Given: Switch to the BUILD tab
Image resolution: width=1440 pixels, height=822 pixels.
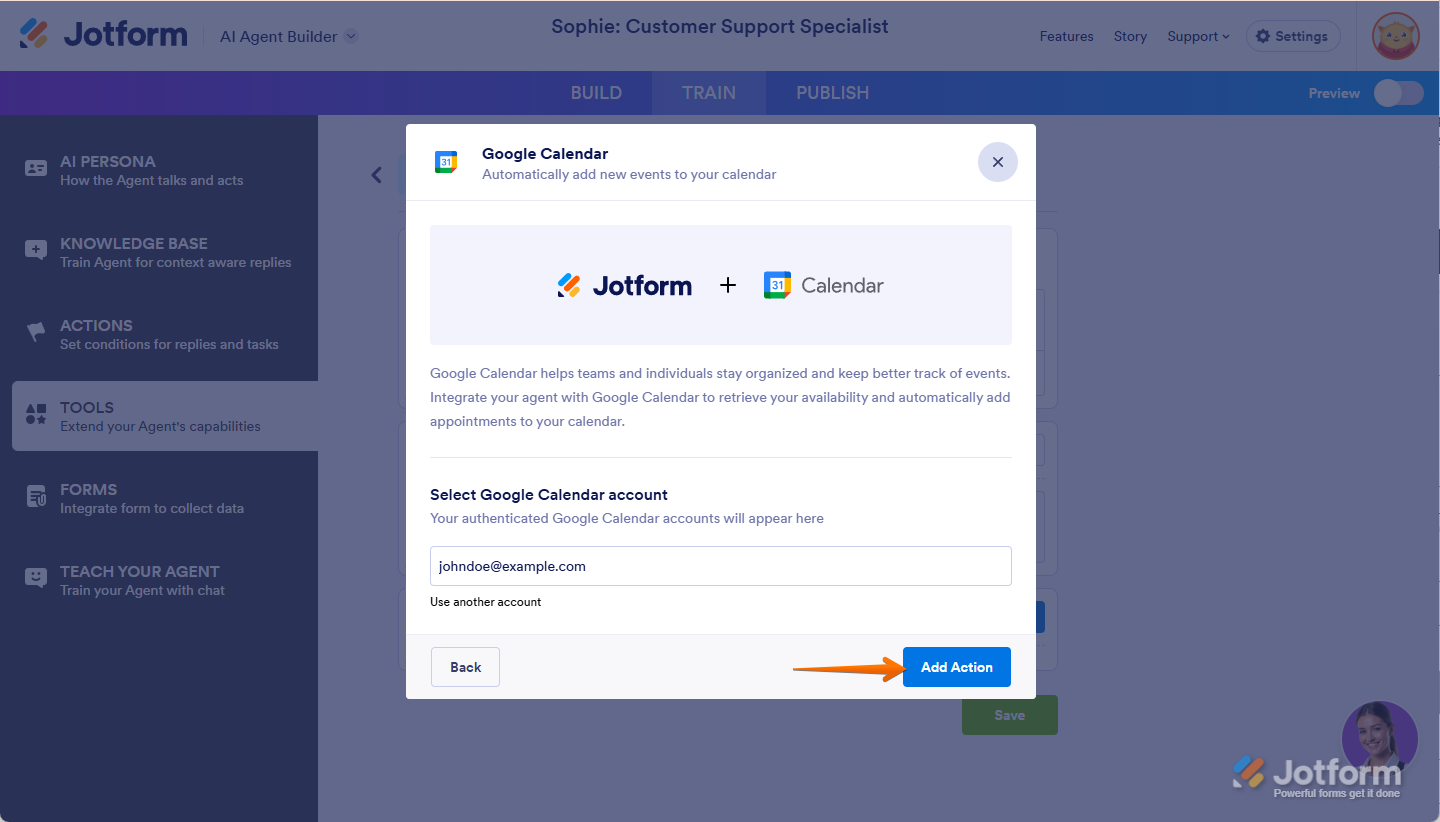Looking at the screenshot, I should point(596,93).
